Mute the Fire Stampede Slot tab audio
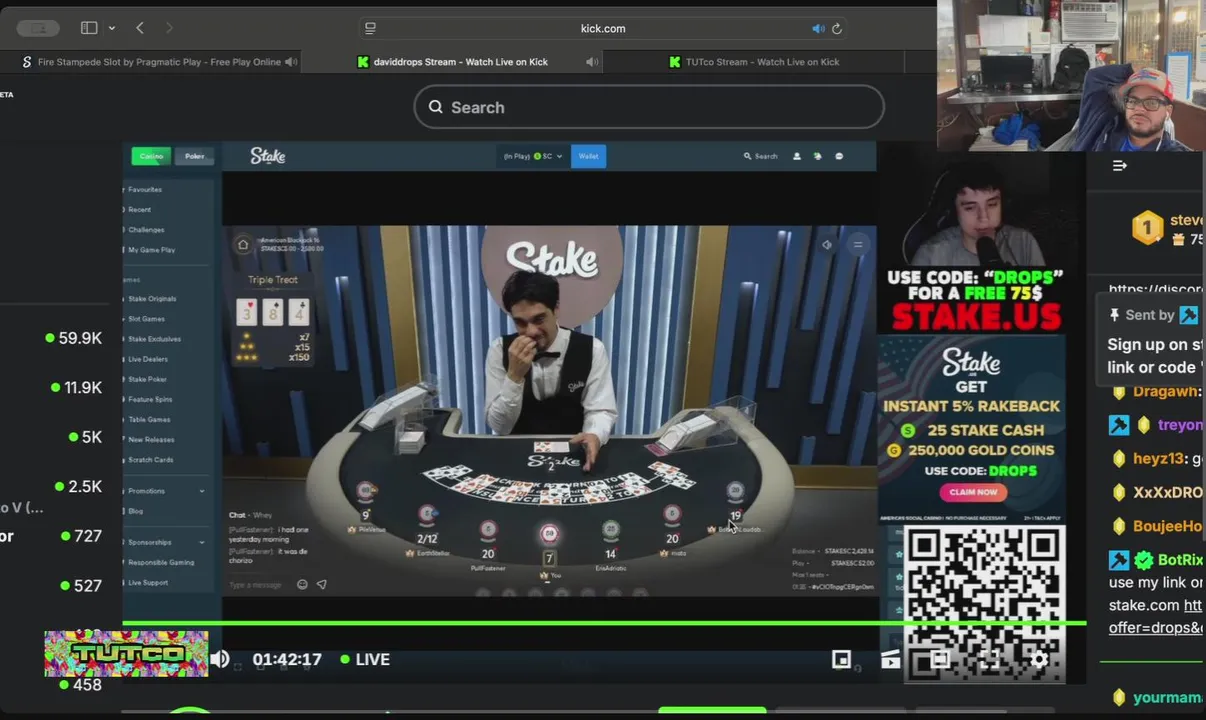 click(291, 62)
